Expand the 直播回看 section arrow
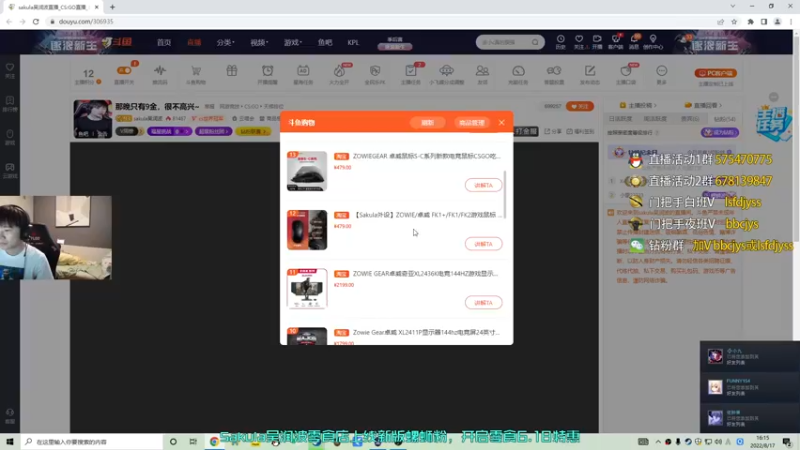Screen dimensions: 800x450 720,105
